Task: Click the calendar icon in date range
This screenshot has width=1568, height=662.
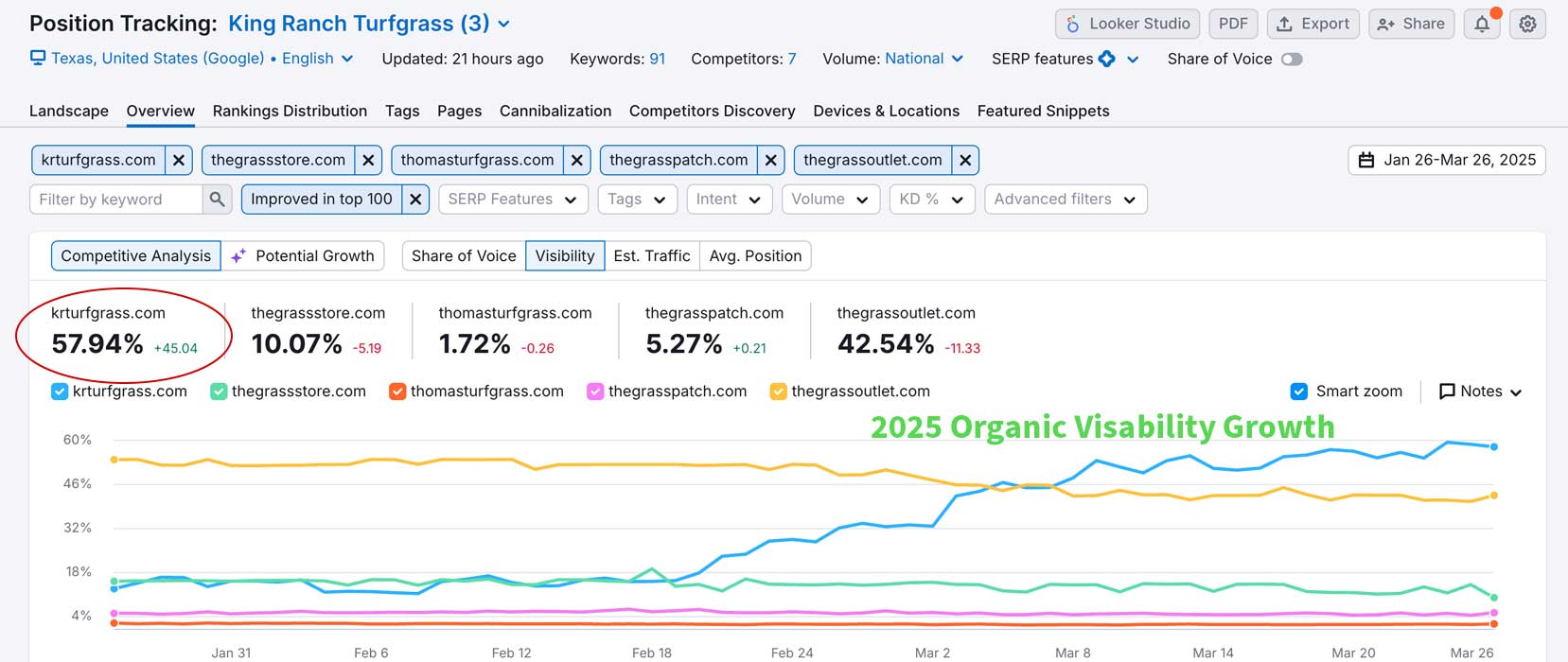Action: (1366, 160)
